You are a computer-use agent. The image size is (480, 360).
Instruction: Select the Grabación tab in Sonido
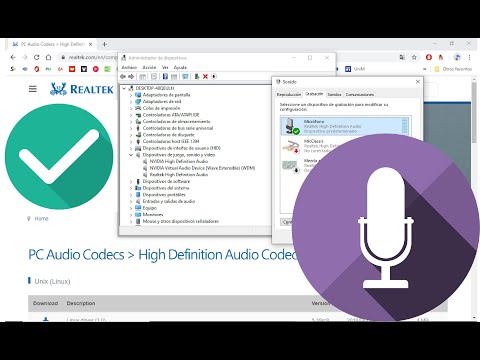[314, 94]
